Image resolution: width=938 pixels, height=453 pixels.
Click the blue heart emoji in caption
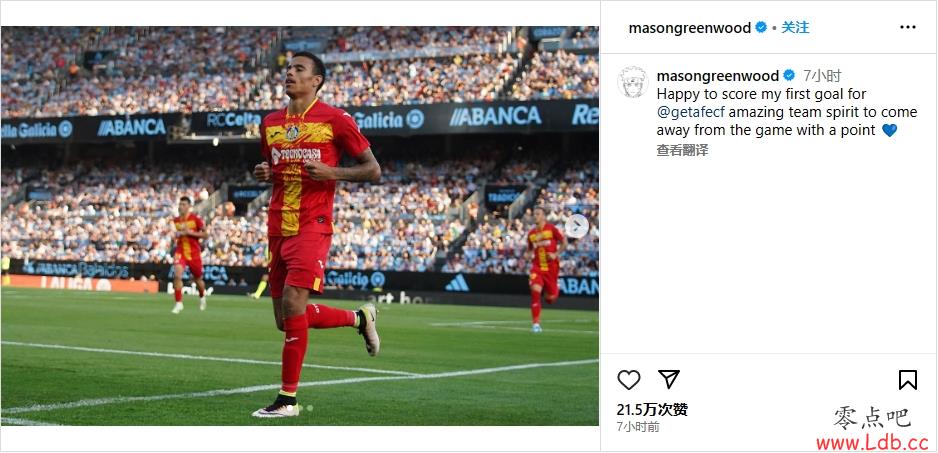point(890,130)
